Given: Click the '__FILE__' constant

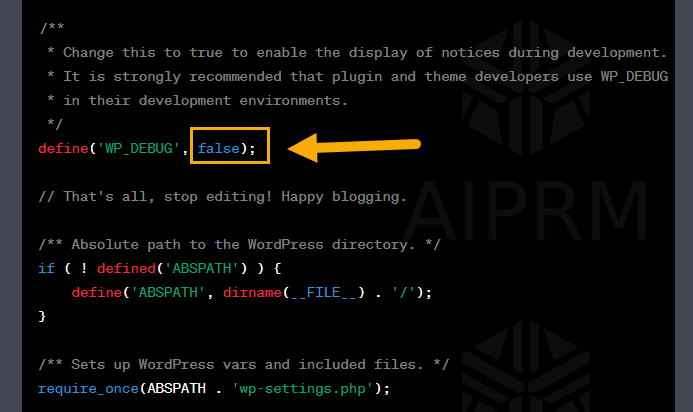Looking at the screenshot, I should (324, 292).
